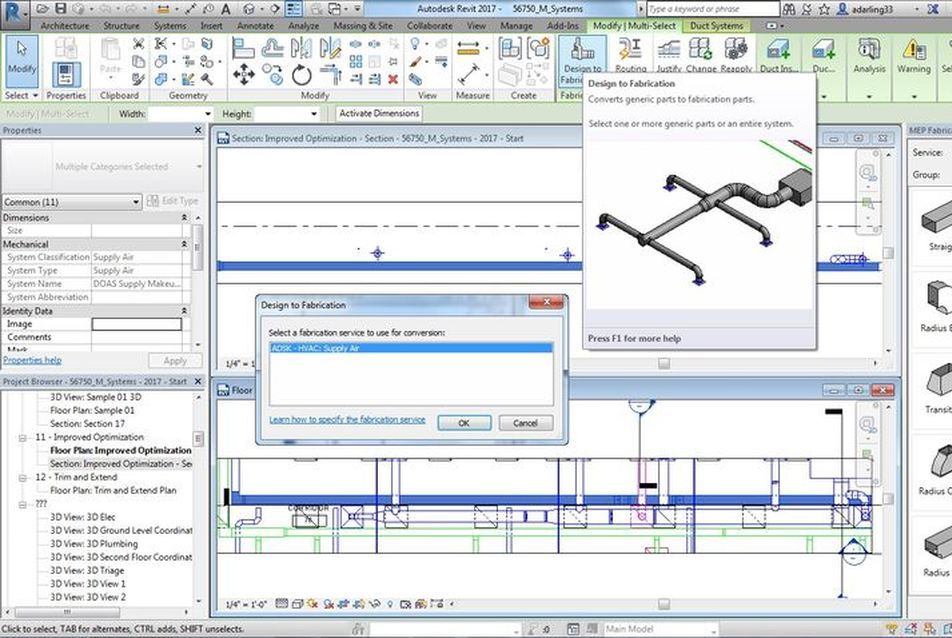
Task: Open the Architecture ribbon tab
Action: click(x=65, y=26)
